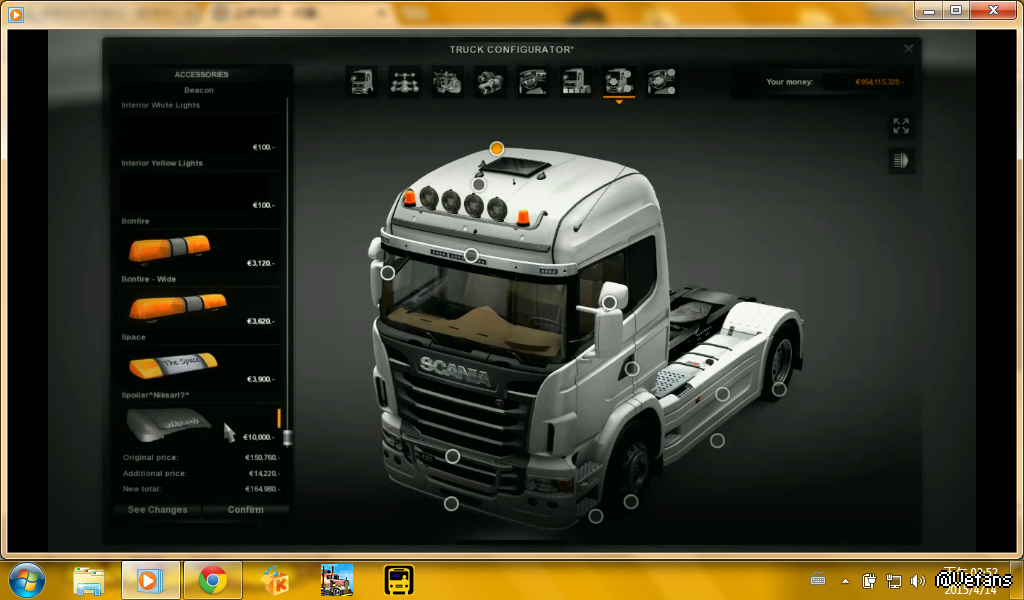Open the truck paint color category
Image resolution: width=1024 pixels, height=600 pixels.
(576, 82)
